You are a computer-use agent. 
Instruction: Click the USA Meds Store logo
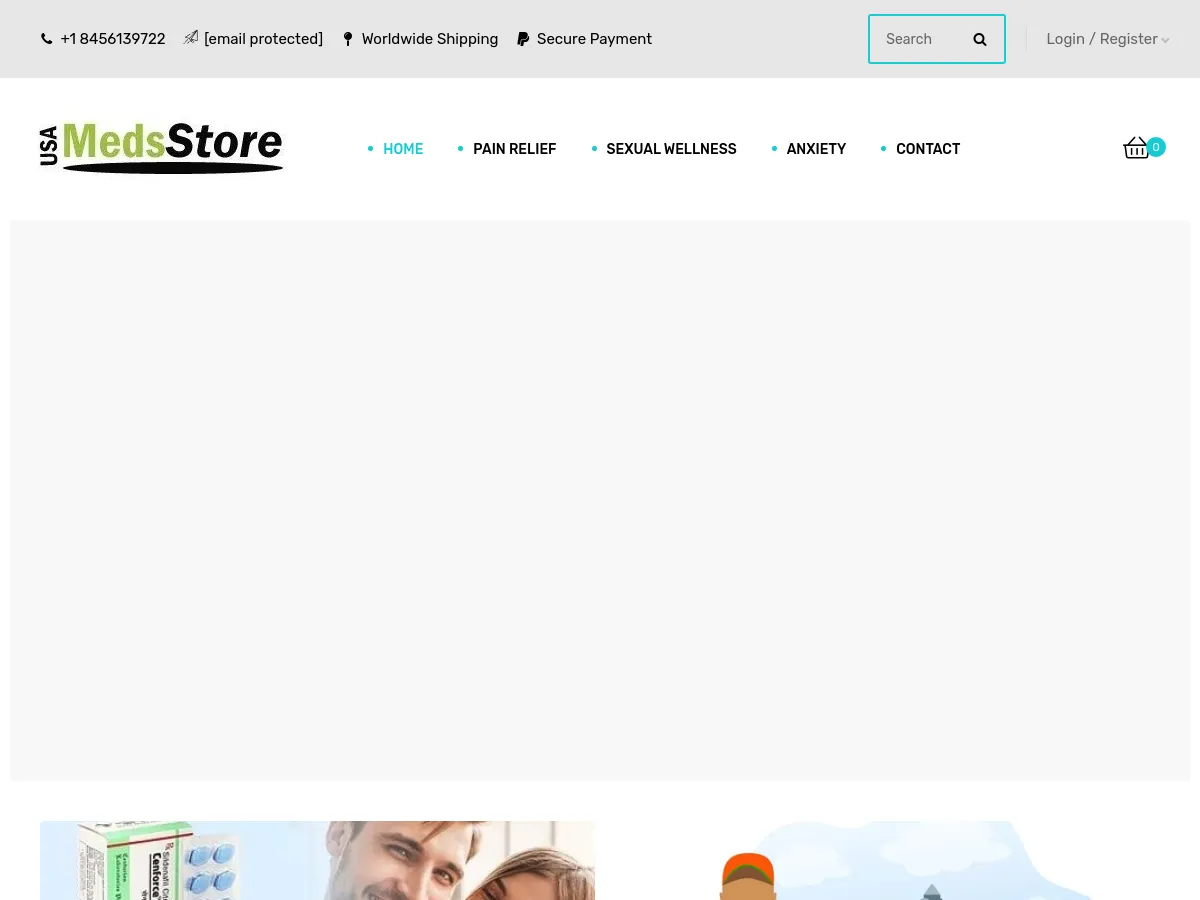coord(161,148)
